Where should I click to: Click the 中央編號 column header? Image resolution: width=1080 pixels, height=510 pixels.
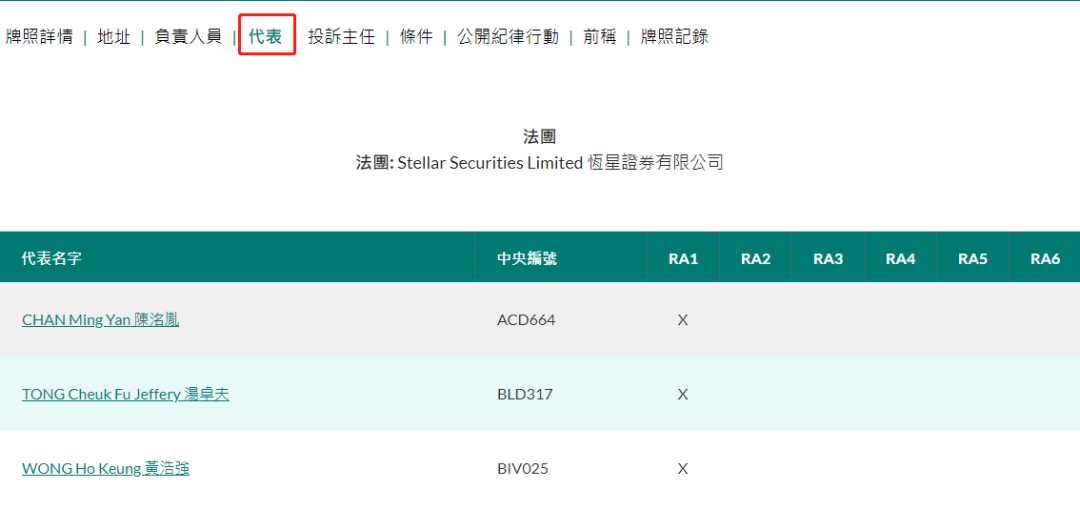[x=527, y=259]
